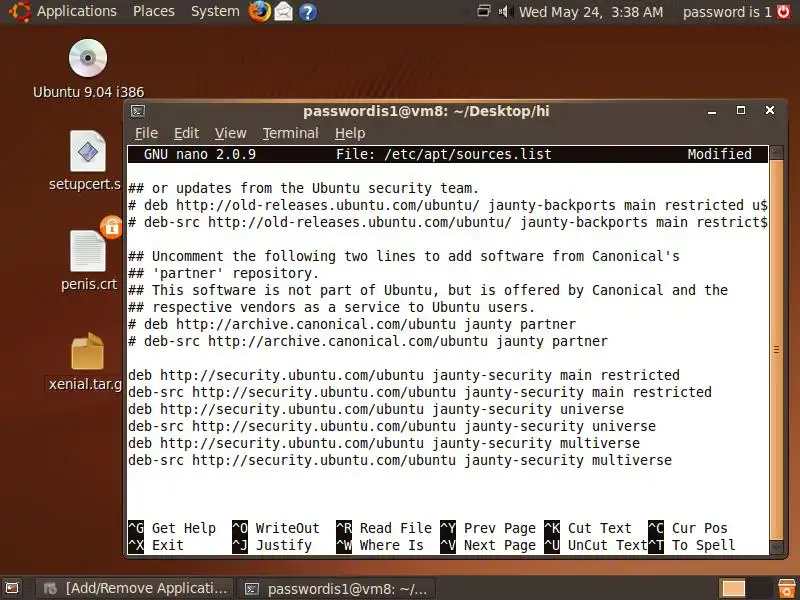Click the '^G Get Help' nano shortcut
Image resolution: width=800 pixels, height=600 pixels.
(172, 528)
